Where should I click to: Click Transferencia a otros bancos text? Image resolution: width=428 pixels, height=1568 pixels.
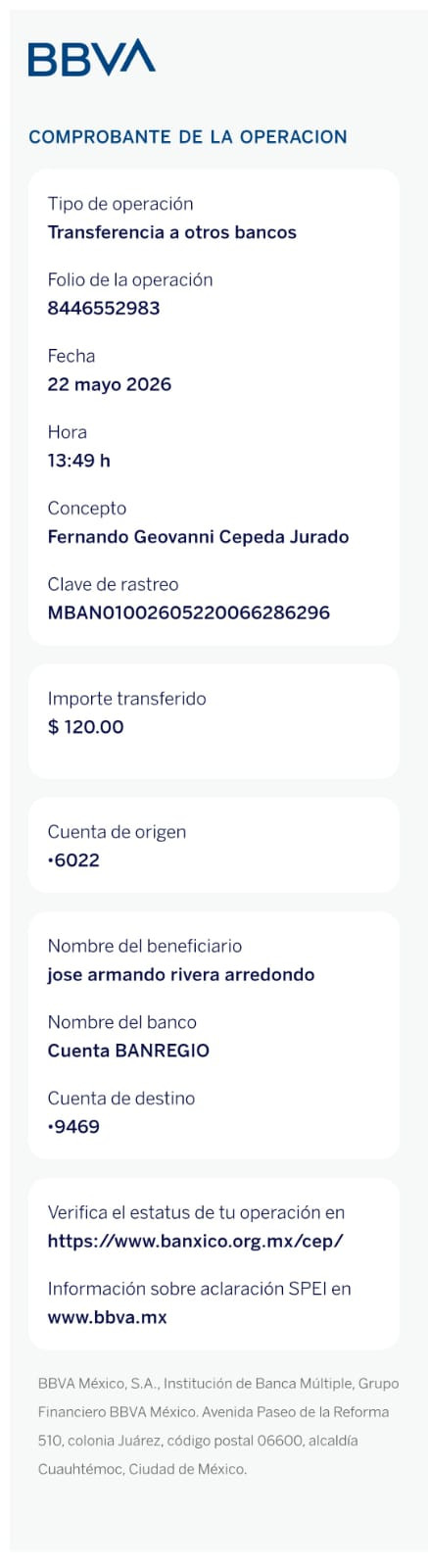[x=172, y=232]
